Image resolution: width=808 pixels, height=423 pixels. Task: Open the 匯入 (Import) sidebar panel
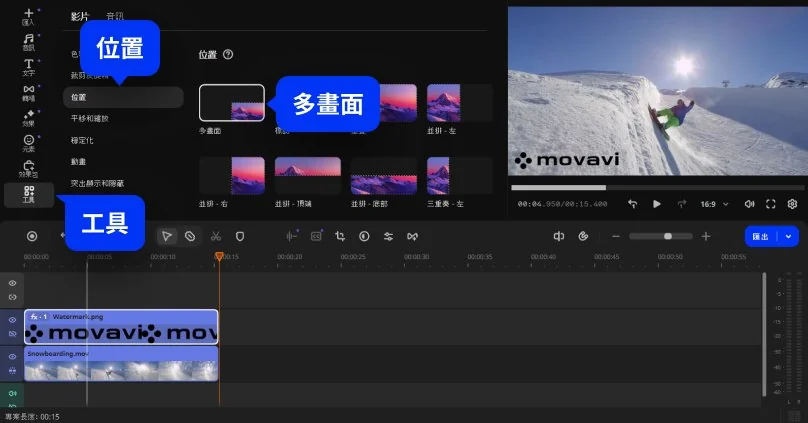[x=29, y=16]
